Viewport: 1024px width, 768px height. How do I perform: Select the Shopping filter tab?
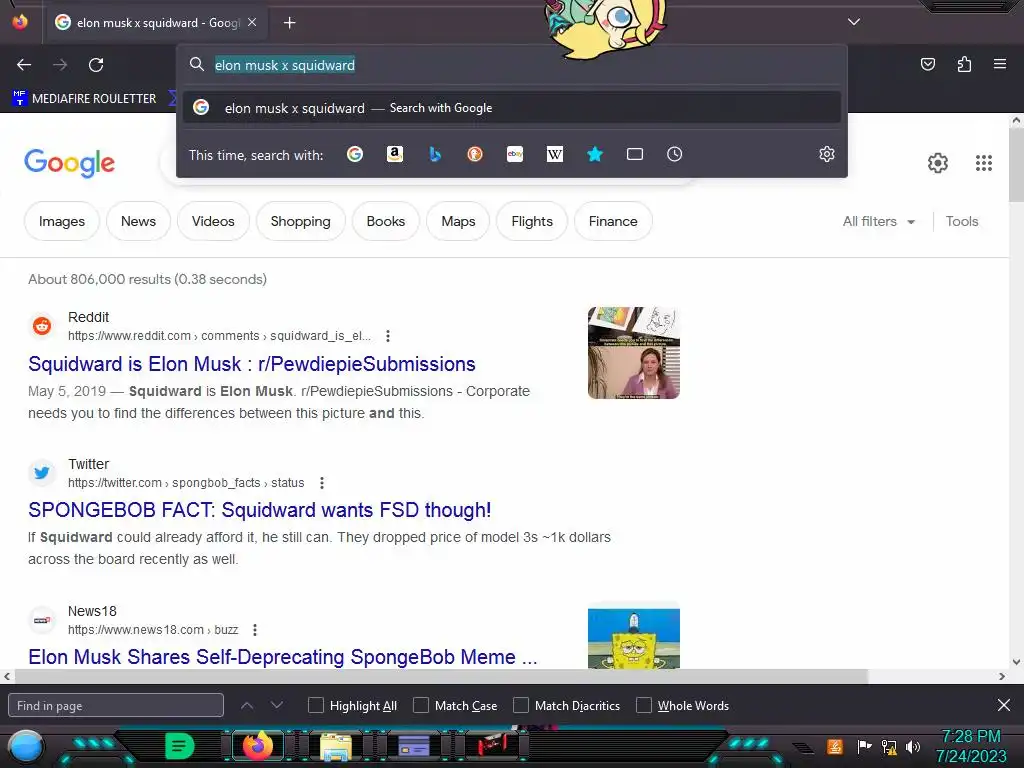(x=300, y=221)
